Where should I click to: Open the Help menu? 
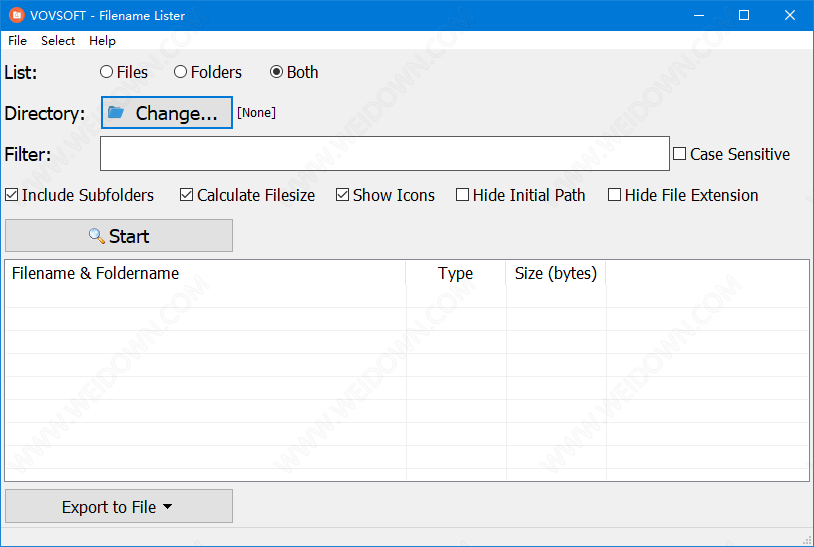click(102, 40)
